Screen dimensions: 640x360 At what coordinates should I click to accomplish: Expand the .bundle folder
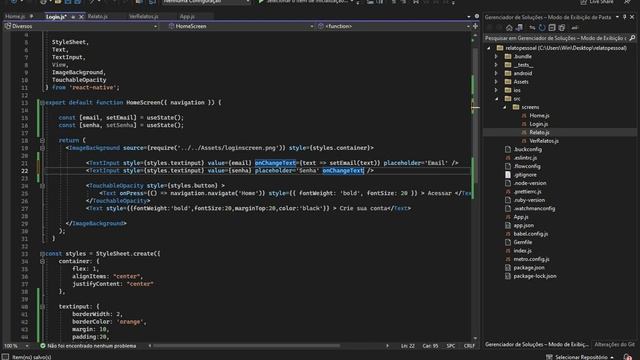point(496,56)
